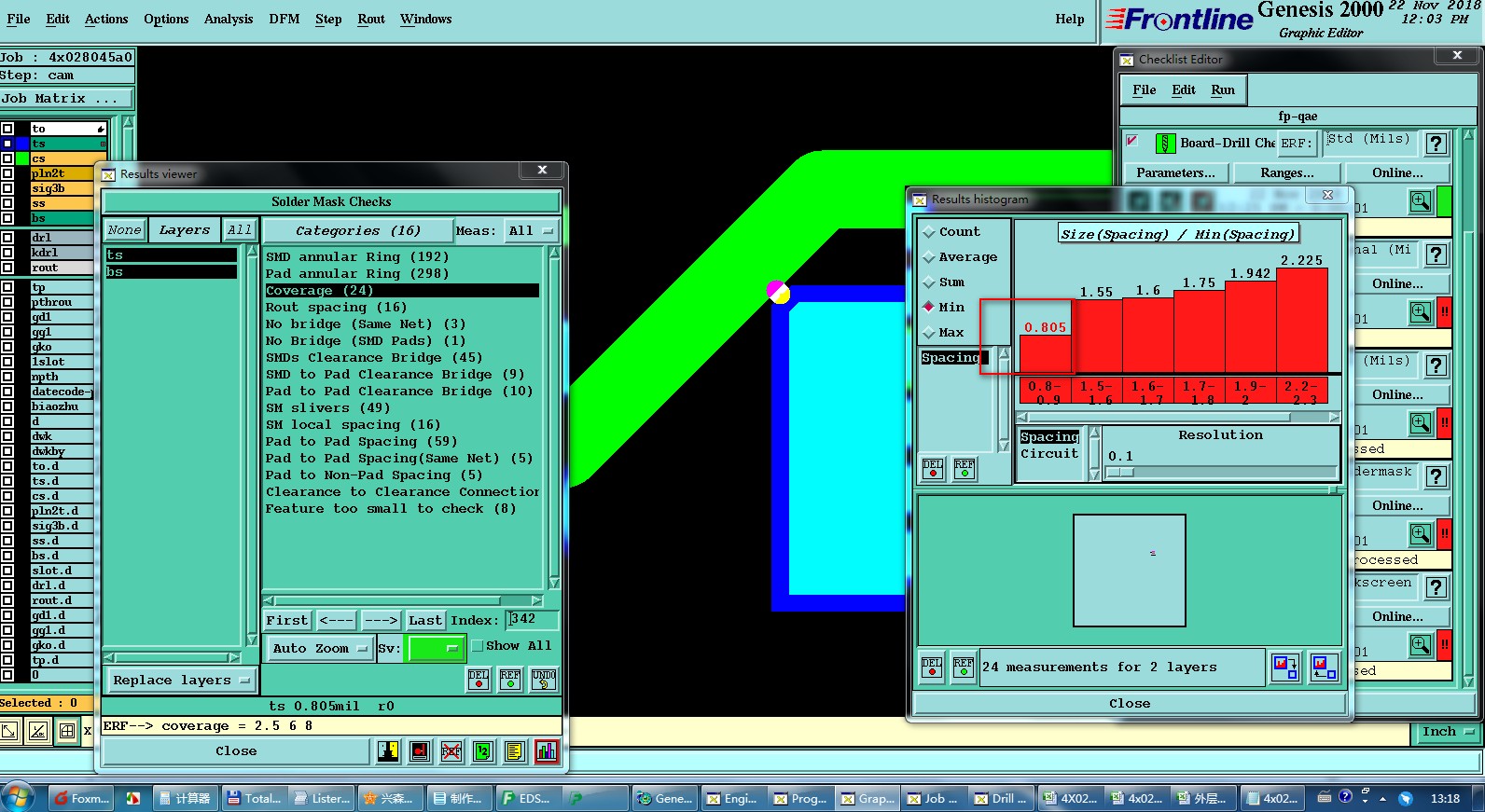Click histogram-to-graphic arrow down icon

click(1286, 667)
